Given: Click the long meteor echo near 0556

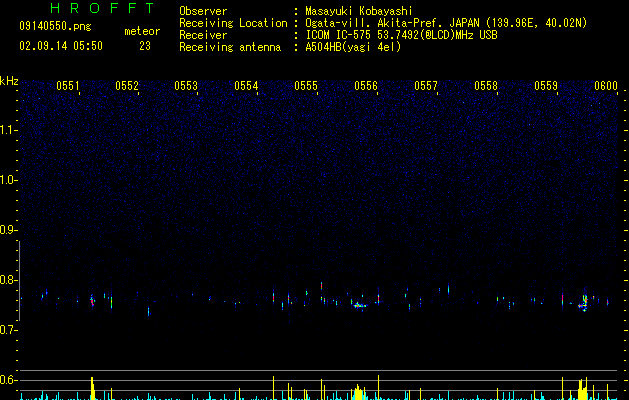Looking at the screenshot, I should pos(359,305).
